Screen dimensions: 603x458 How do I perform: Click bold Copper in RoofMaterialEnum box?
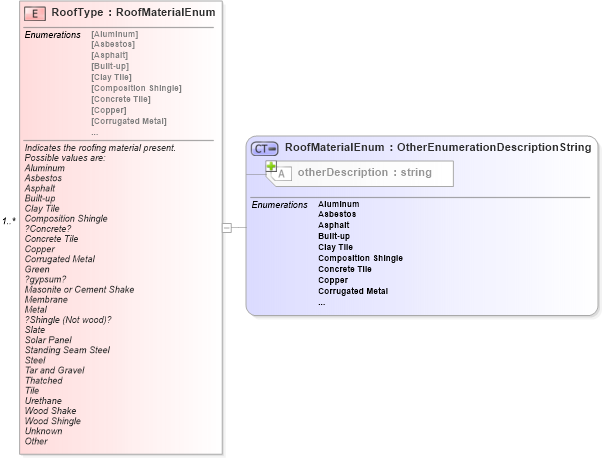pos(333,280)
